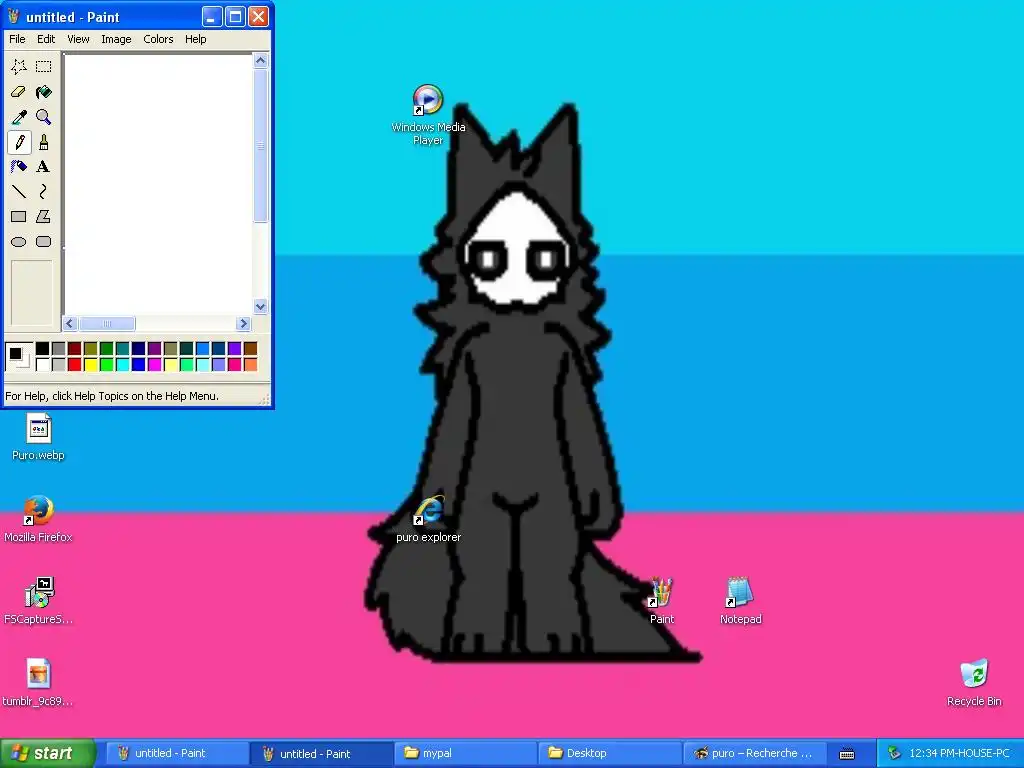
Task: Pick the red color swatch
Action: coord(74,364)
